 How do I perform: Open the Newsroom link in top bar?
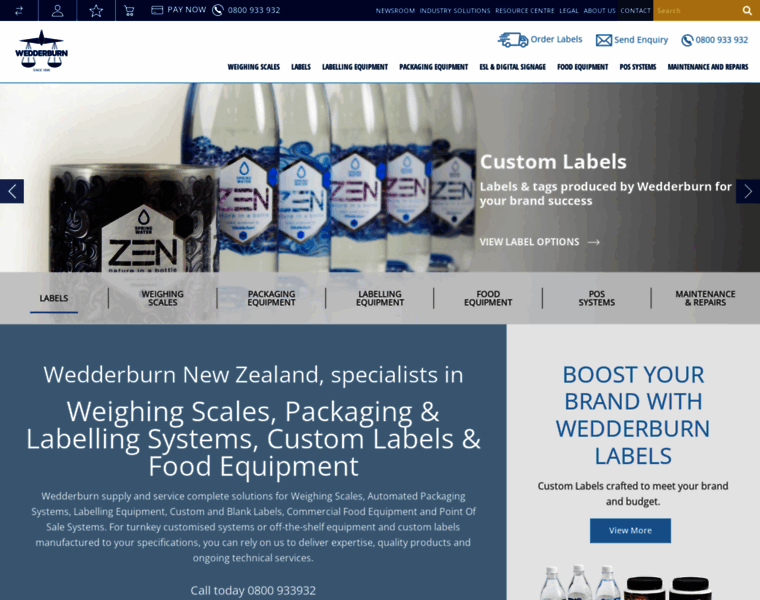point(395,11)
